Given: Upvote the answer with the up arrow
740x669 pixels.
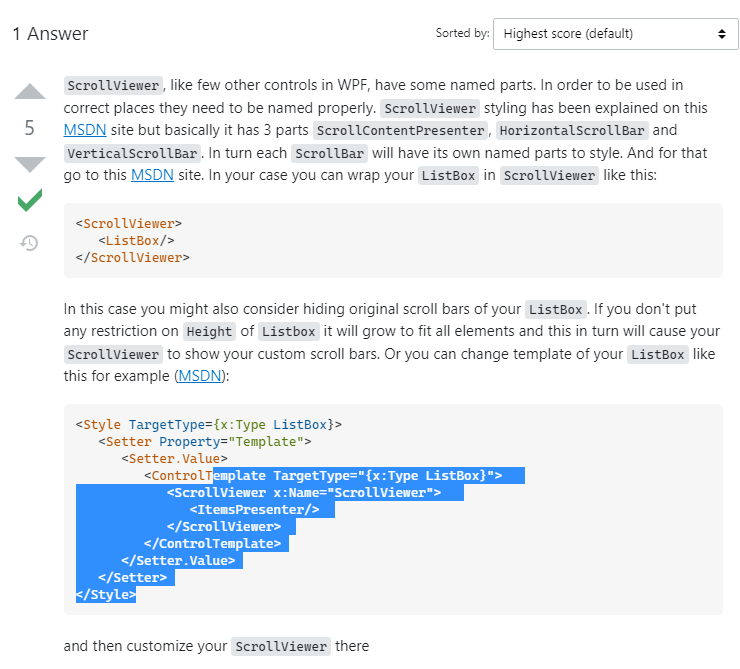Looking at the screenshot, I should pos(30,92).
